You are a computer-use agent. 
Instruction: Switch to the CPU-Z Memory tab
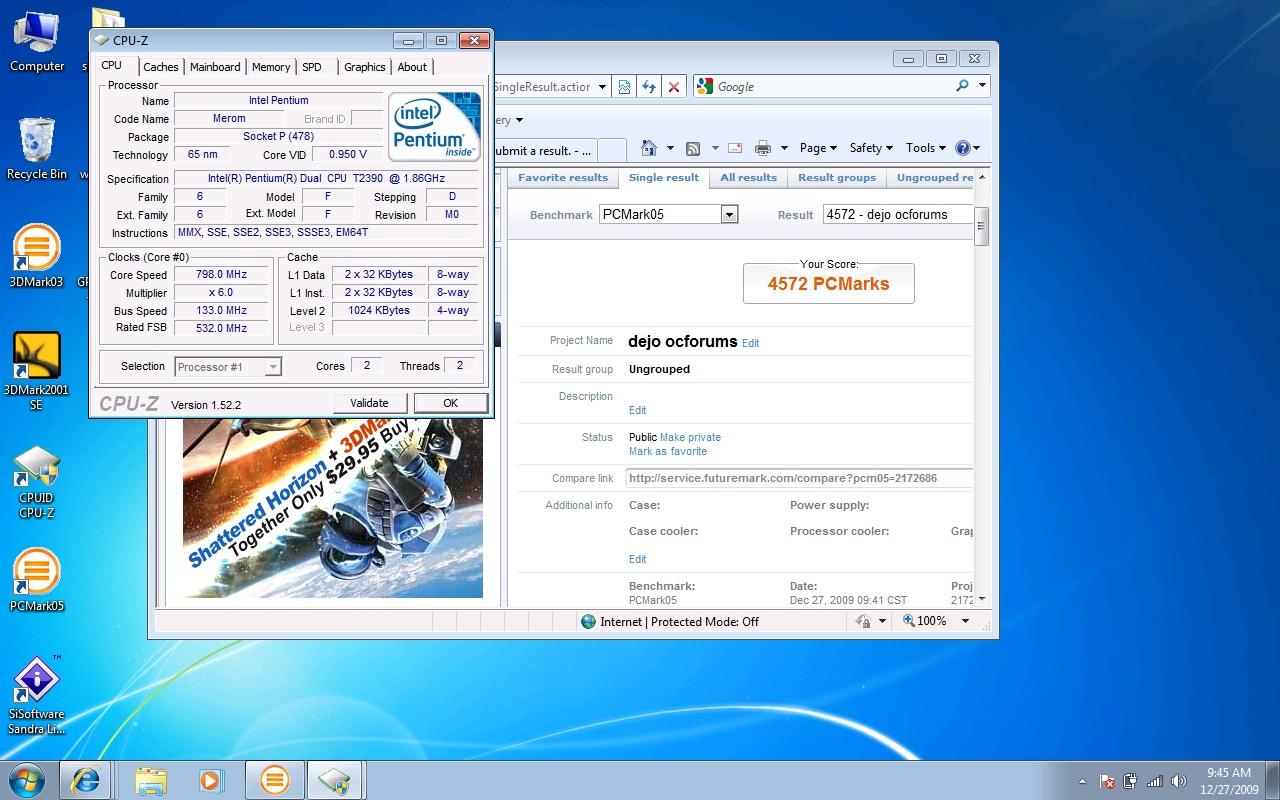pyautogui.click(x=271, y=67)
